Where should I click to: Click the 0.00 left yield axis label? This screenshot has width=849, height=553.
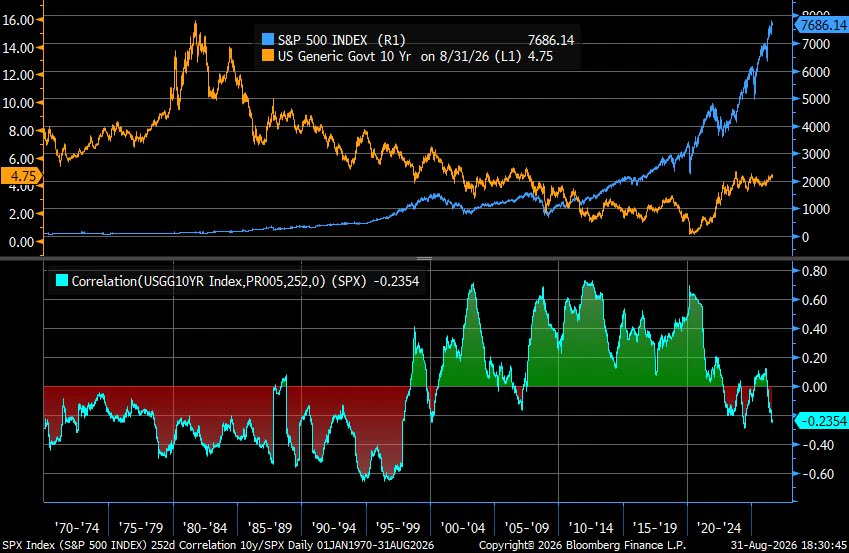(x=22, y=242)
